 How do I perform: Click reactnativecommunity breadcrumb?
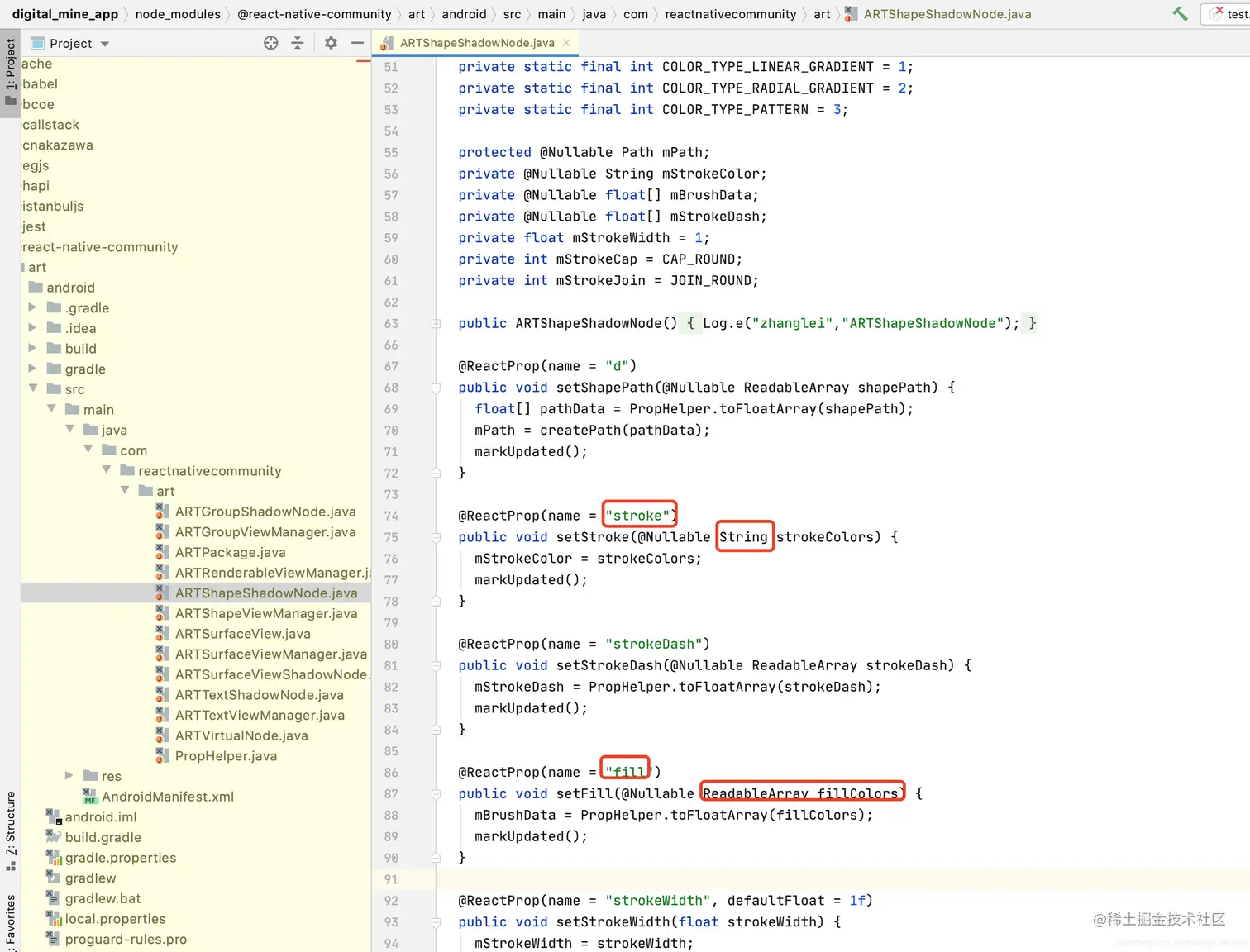(731, 14)
